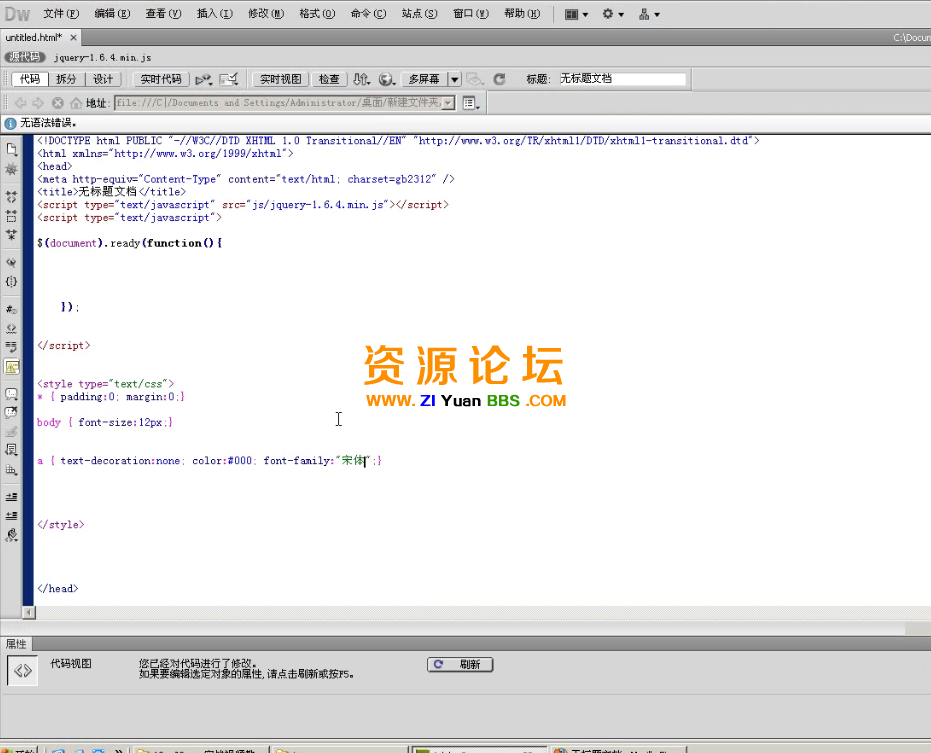Open the gear extensions dropdown
The width and height of the screenshot is (931, 753).
(x=613, y=14)
